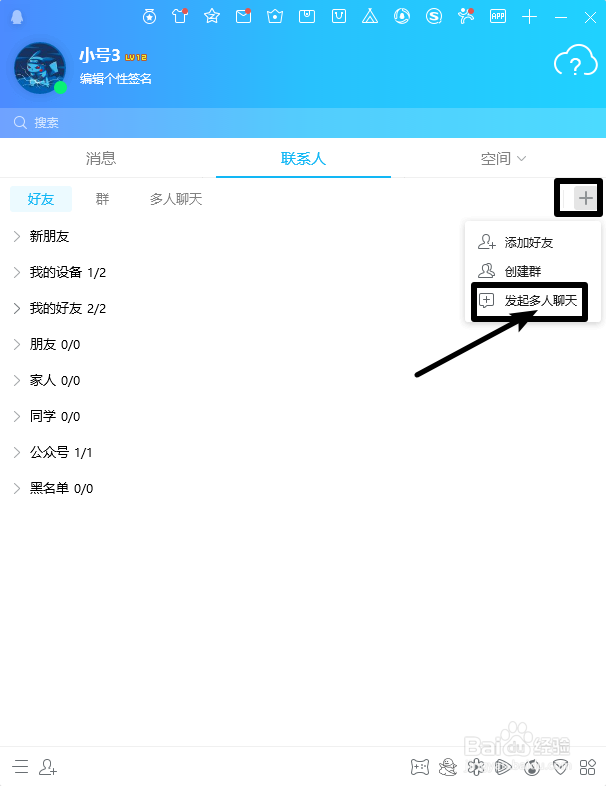Open the cloud help question icon
Screen dimensions: 606x786
coord(575,61)
